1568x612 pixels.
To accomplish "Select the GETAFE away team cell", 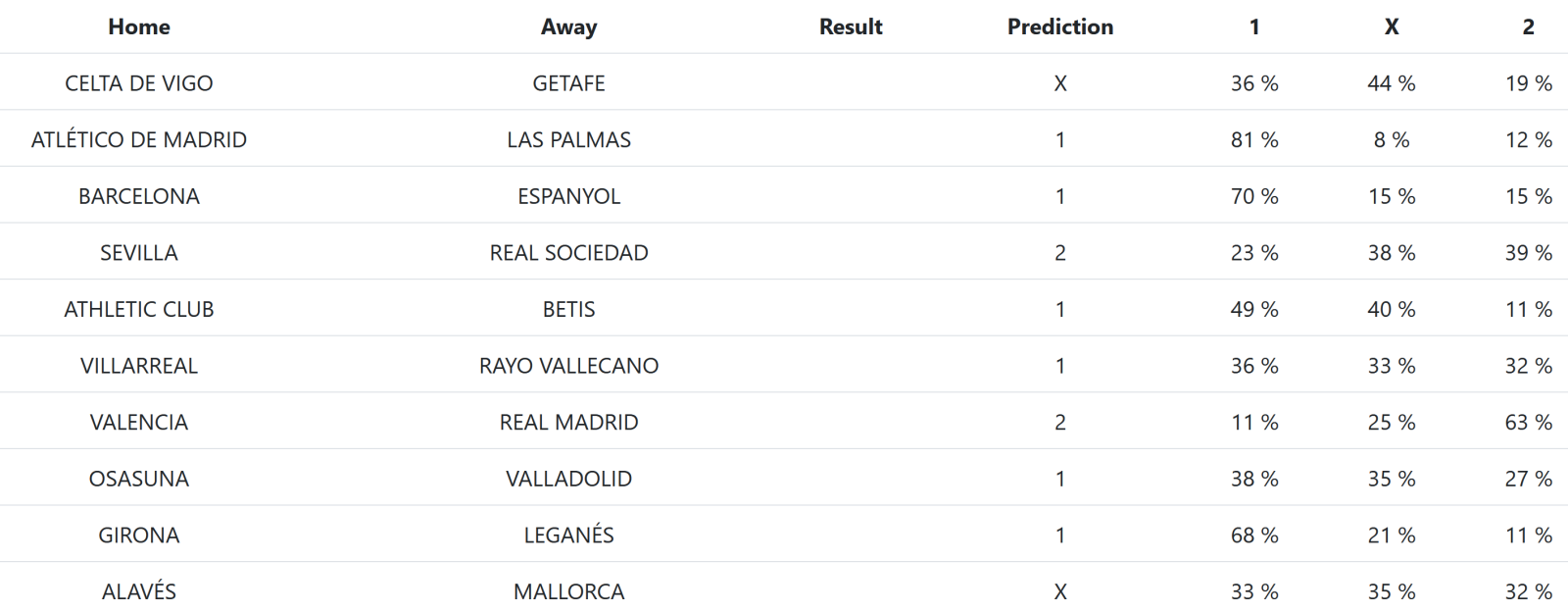I will [x=568, y=83].
